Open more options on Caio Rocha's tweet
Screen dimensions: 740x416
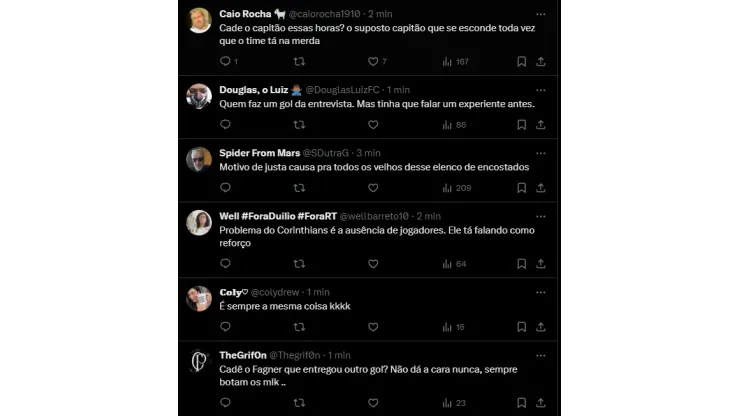[x=541, y=15]
